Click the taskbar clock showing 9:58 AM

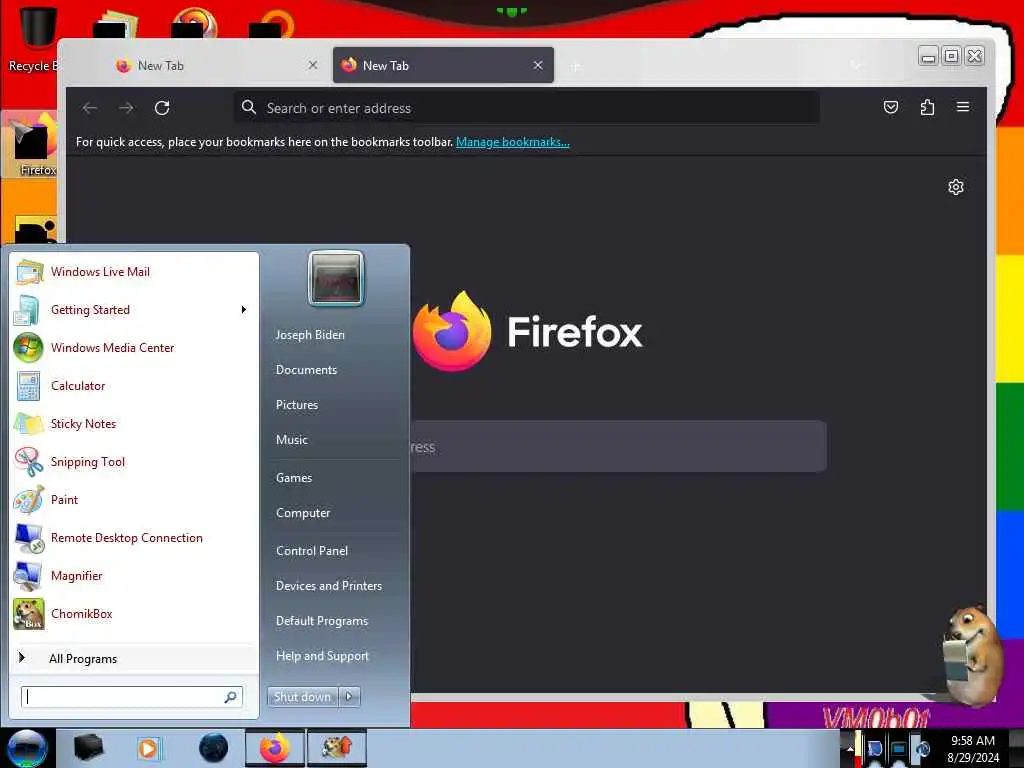973,749
